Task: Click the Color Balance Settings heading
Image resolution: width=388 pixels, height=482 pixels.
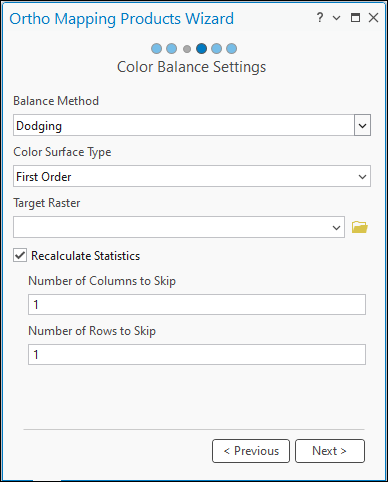Action: click(x=191, y=67)
